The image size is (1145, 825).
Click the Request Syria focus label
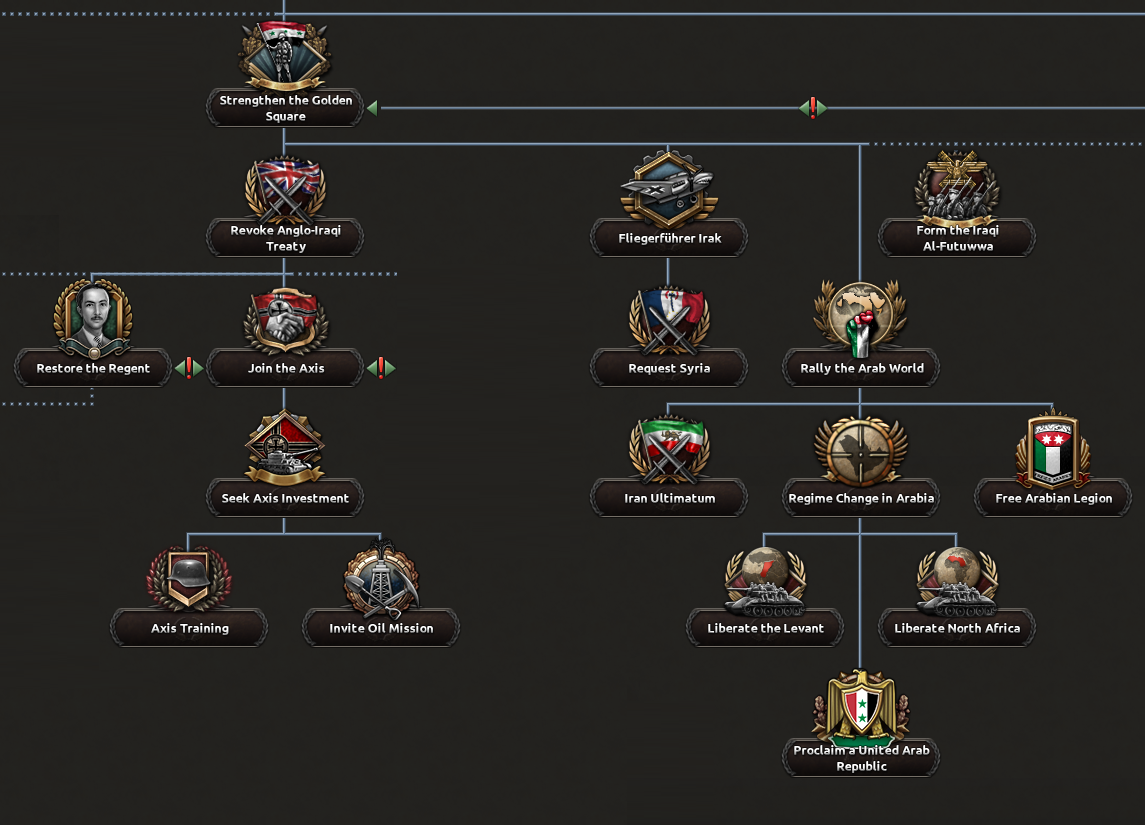pos(669,368)
